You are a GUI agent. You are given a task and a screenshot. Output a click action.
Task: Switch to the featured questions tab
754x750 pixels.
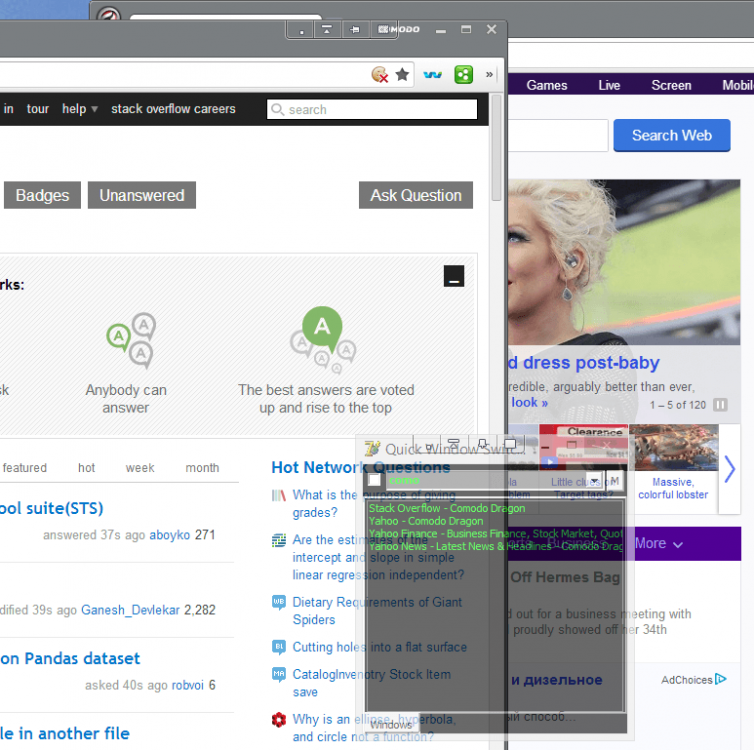25,468
